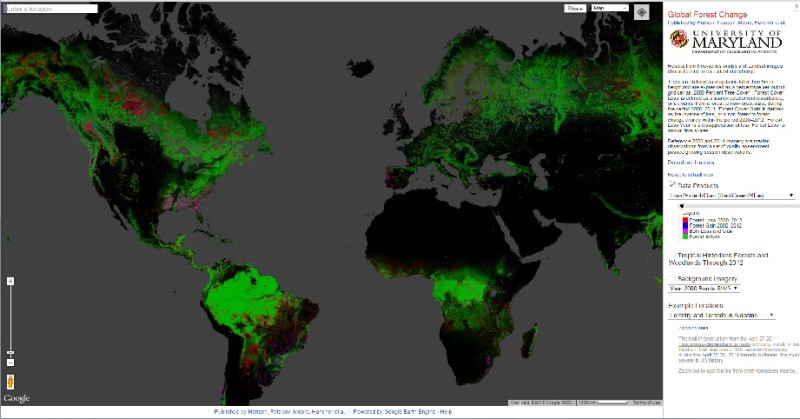Enable the Background Imagery checkbox
This screenshot has height=419, width=800.
[672, 279]
